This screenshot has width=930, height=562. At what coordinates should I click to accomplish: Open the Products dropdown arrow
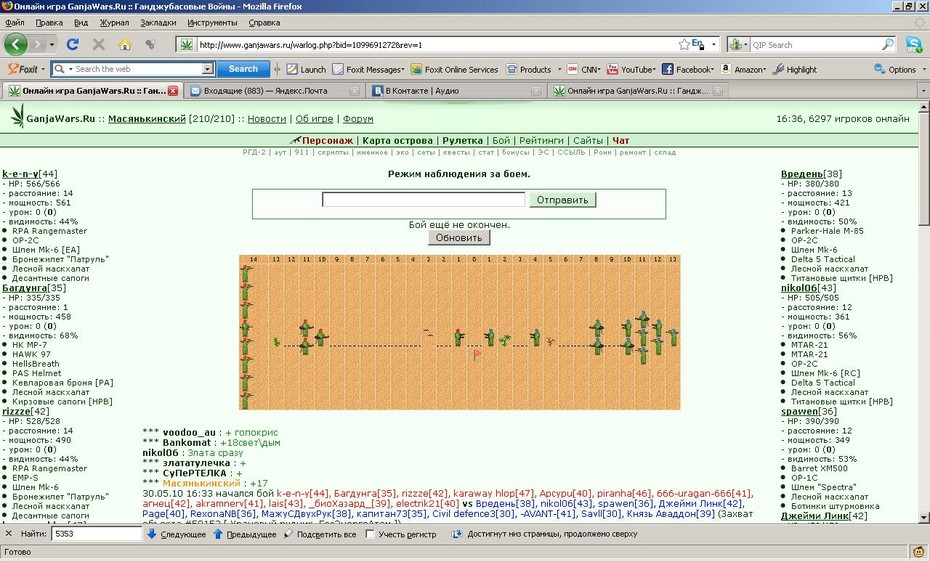pyautogui.click(x=559, y=69)
